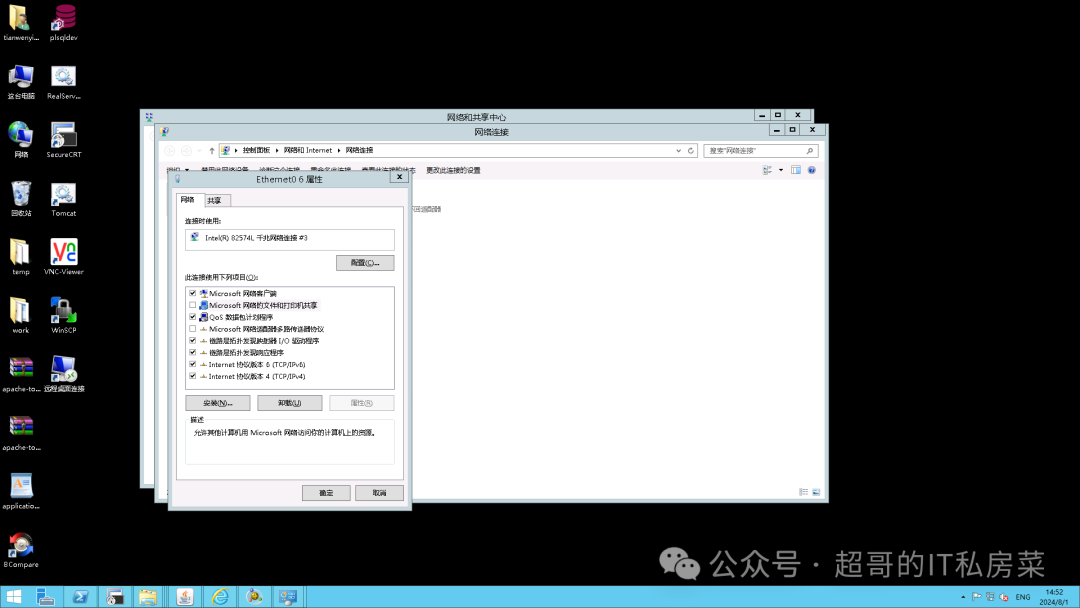Click the 取消 button
This screenshot has height=608, width=1080.
pyautogui.click(x=380, y=493)
